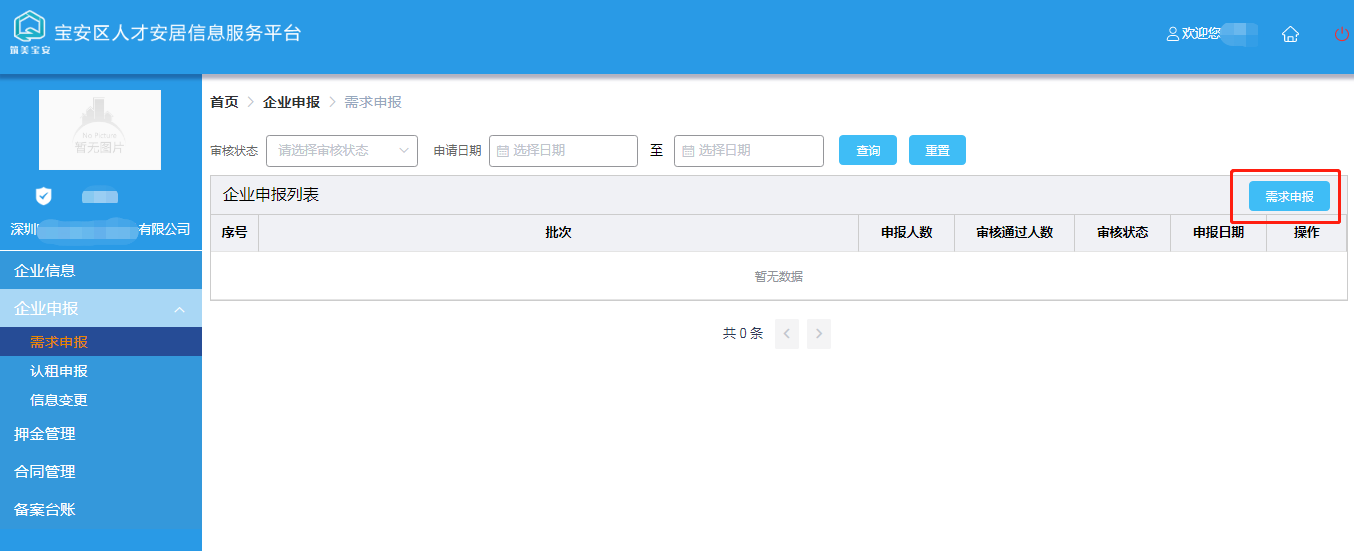
Task: Click the 首页 breadcrumb link
Action: point(224,102)
